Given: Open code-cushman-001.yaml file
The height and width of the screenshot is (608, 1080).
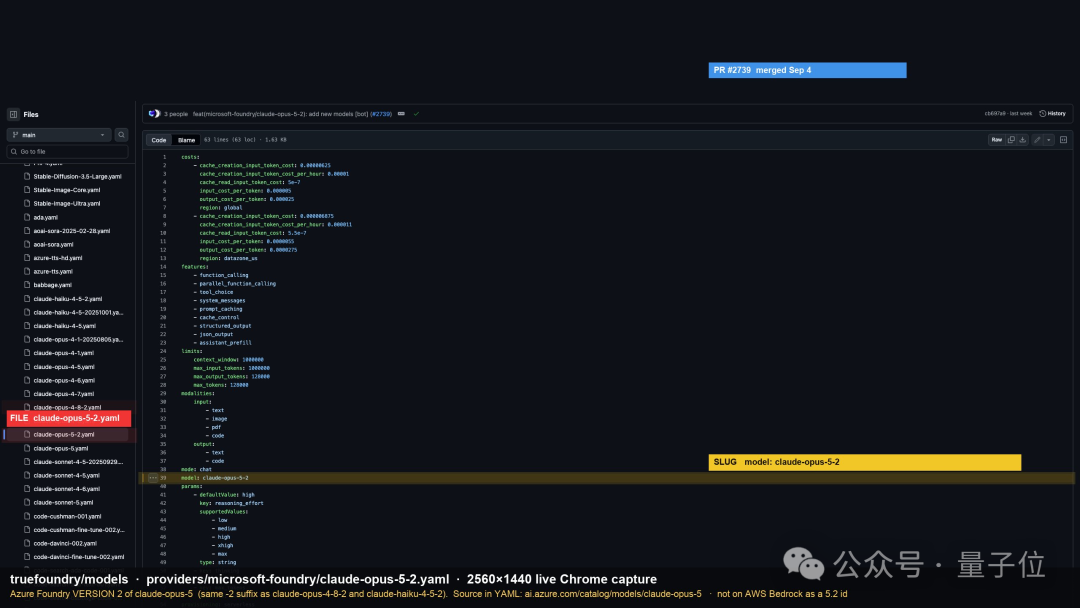Looking at the screenshot, I should click(x=67, y=516).
